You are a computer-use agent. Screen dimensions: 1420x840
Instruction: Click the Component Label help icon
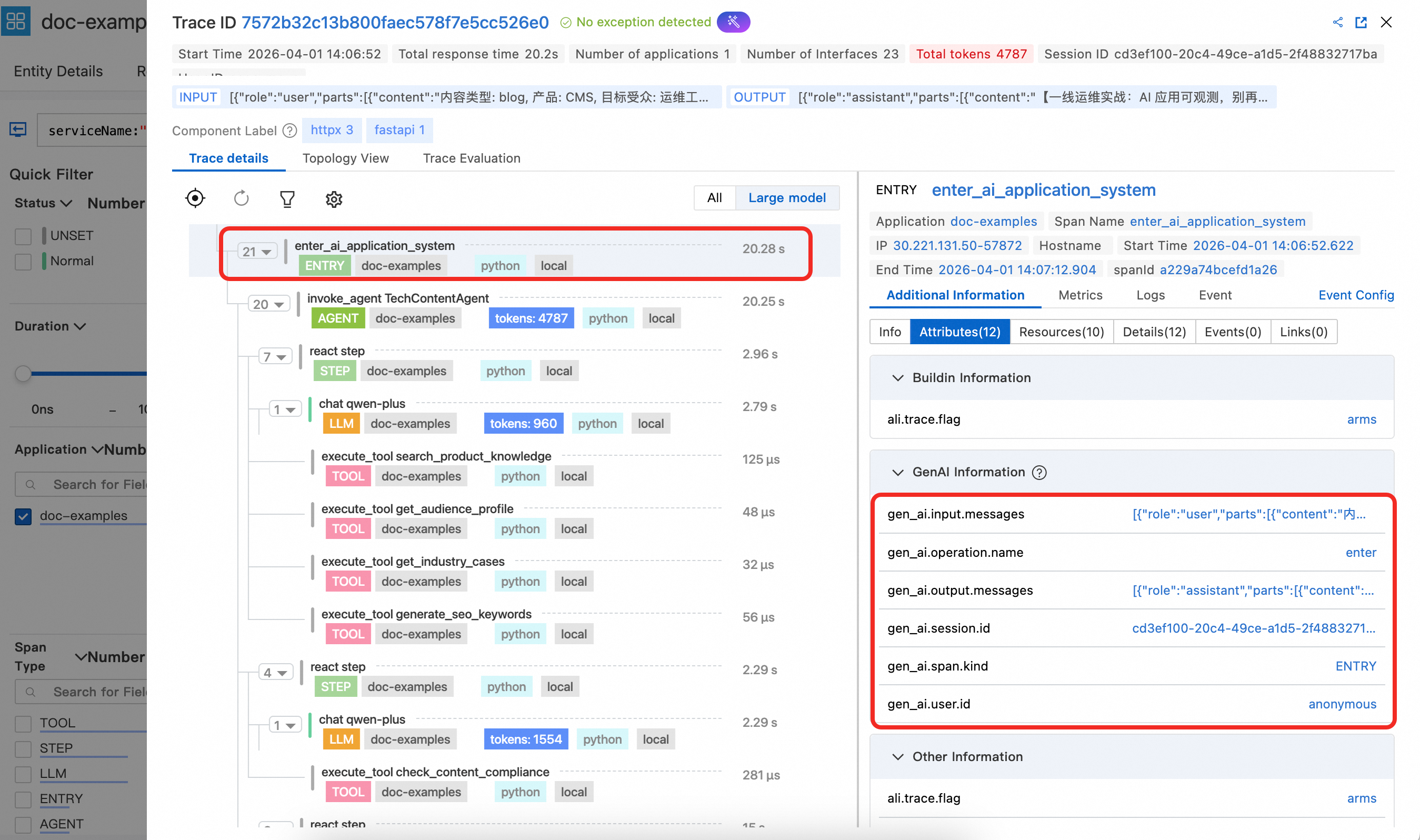click(x=290, y=131)
